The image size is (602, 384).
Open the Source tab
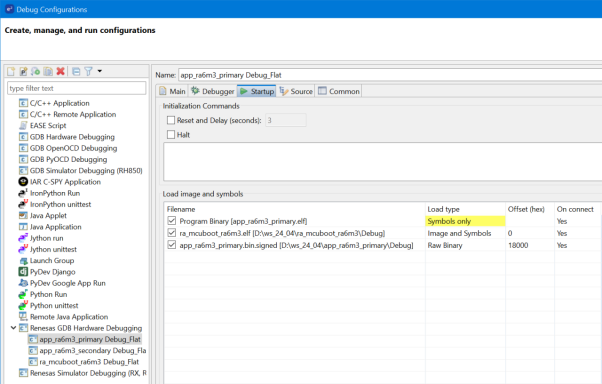pos(296,91)
